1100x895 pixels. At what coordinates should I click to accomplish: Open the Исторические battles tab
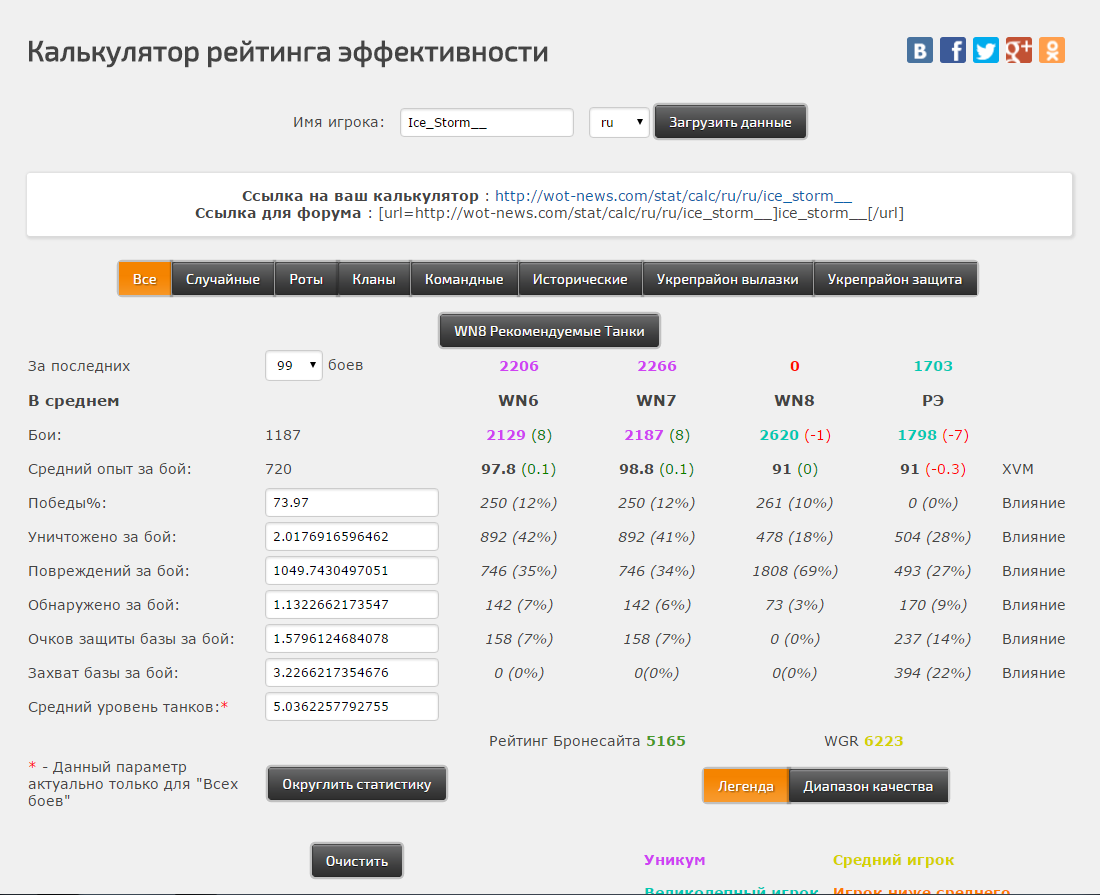pos(580,279)
